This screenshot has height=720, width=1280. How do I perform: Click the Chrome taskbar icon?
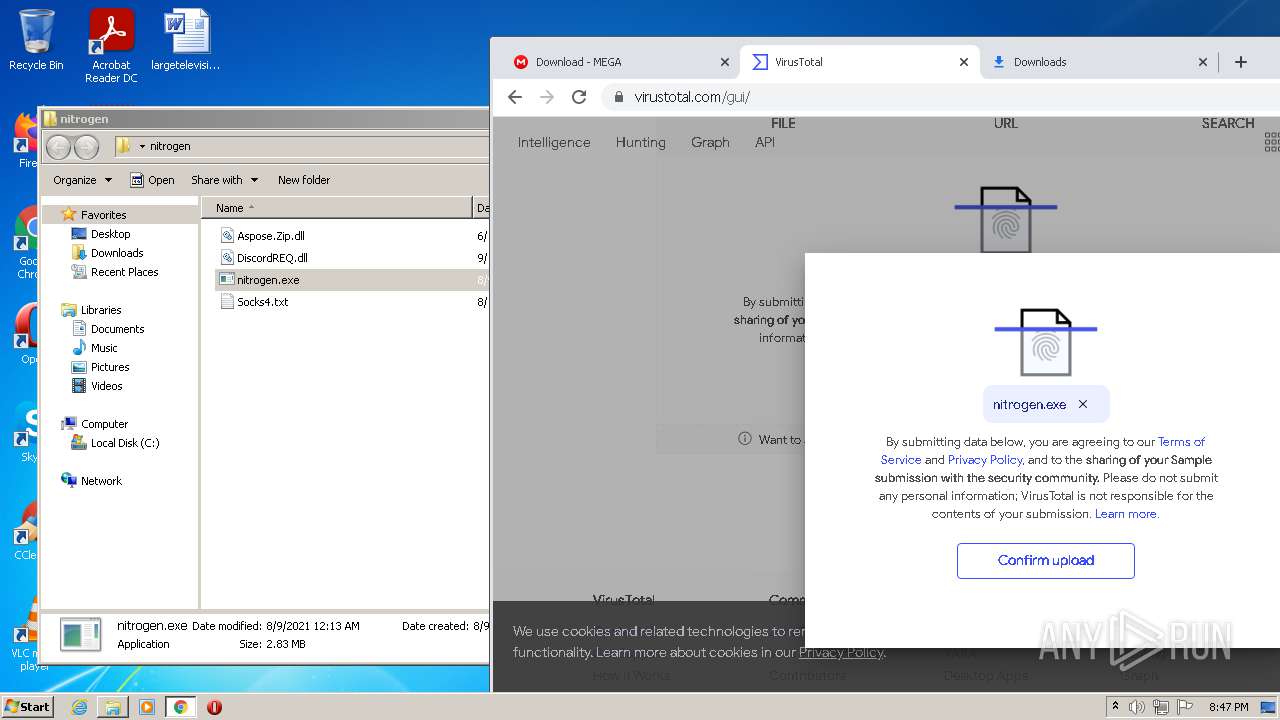point(181,707)
